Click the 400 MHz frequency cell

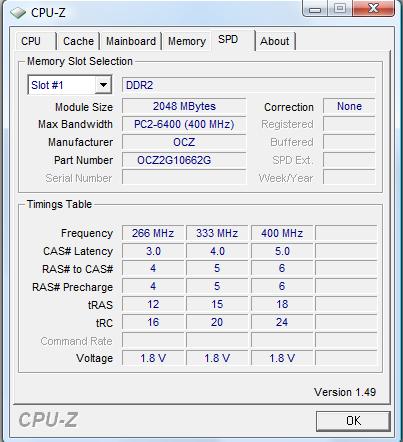point(282,233)
